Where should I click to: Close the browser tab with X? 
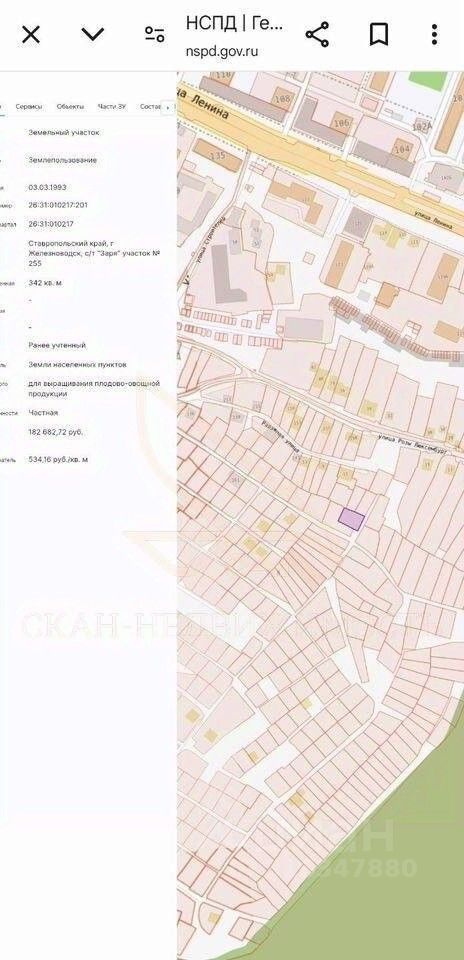click(31, 35)
